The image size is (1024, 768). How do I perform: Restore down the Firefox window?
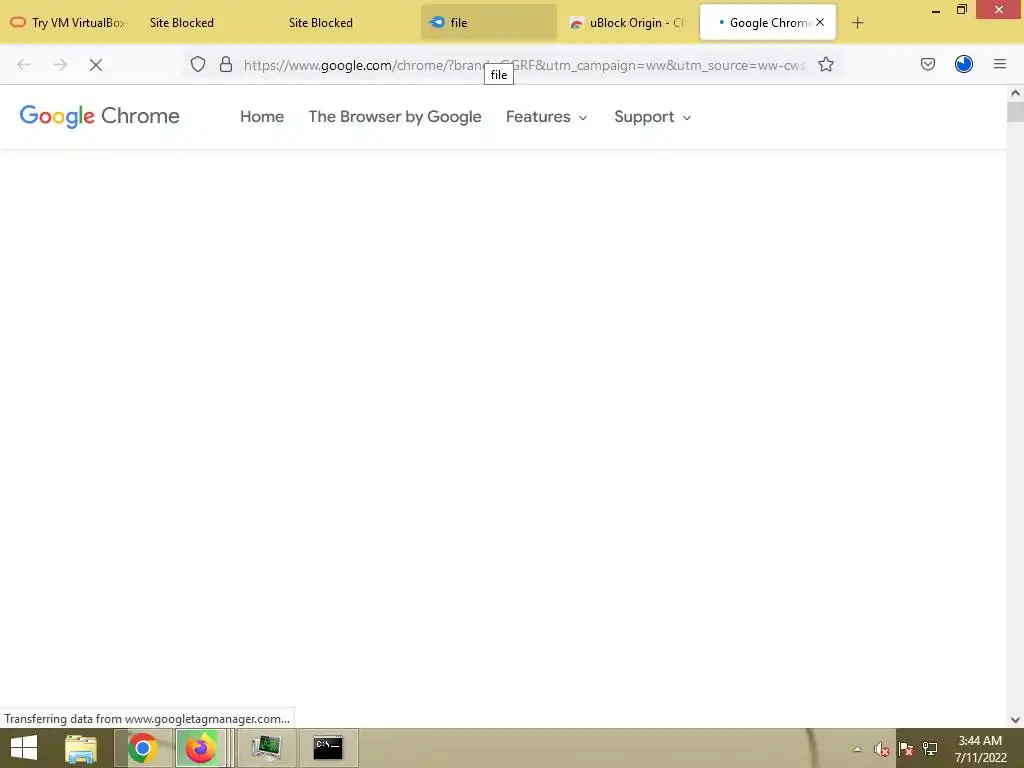[x=962, y=10]
